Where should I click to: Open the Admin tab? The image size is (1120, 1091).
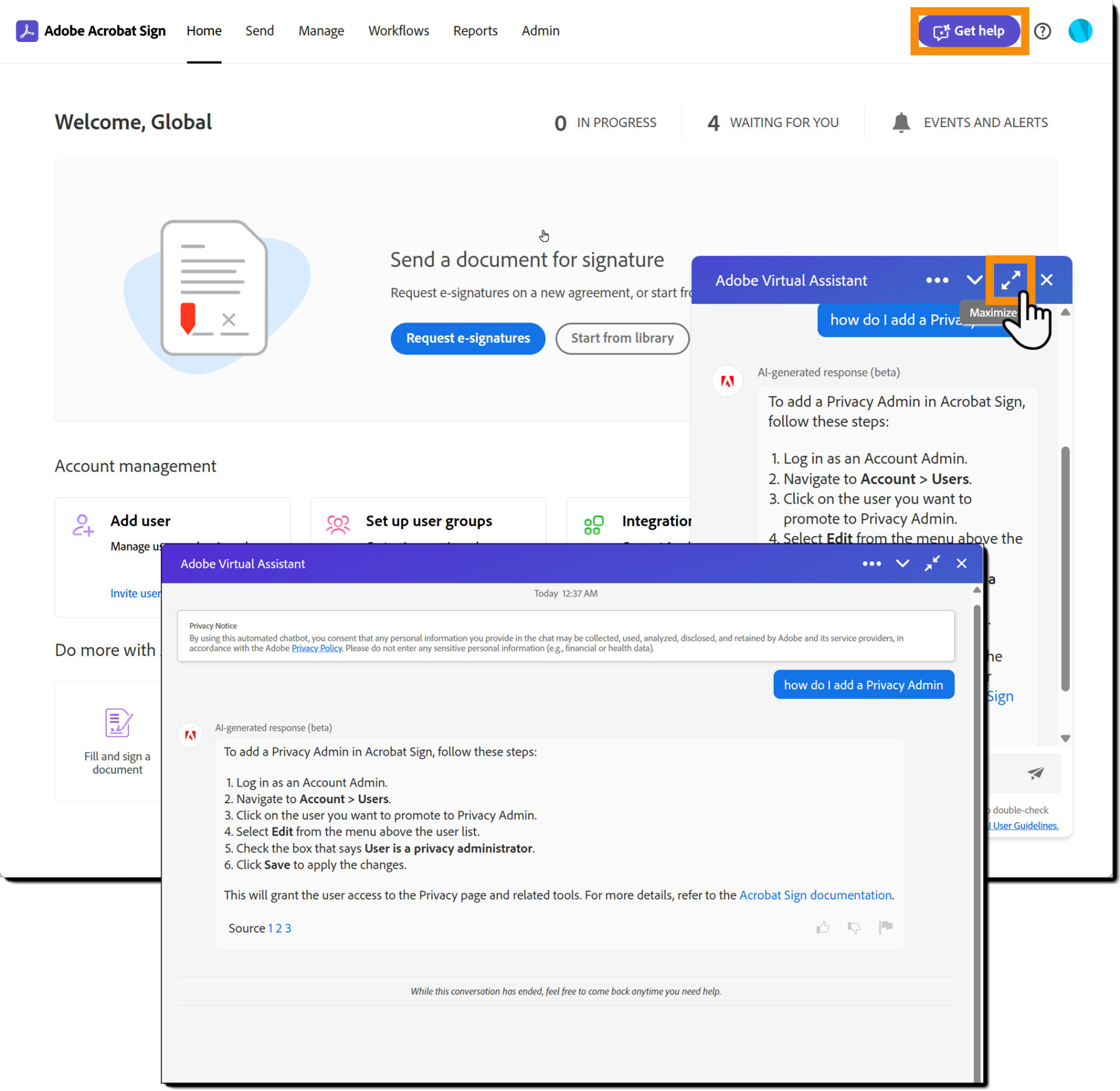click(x=540, y=31)
